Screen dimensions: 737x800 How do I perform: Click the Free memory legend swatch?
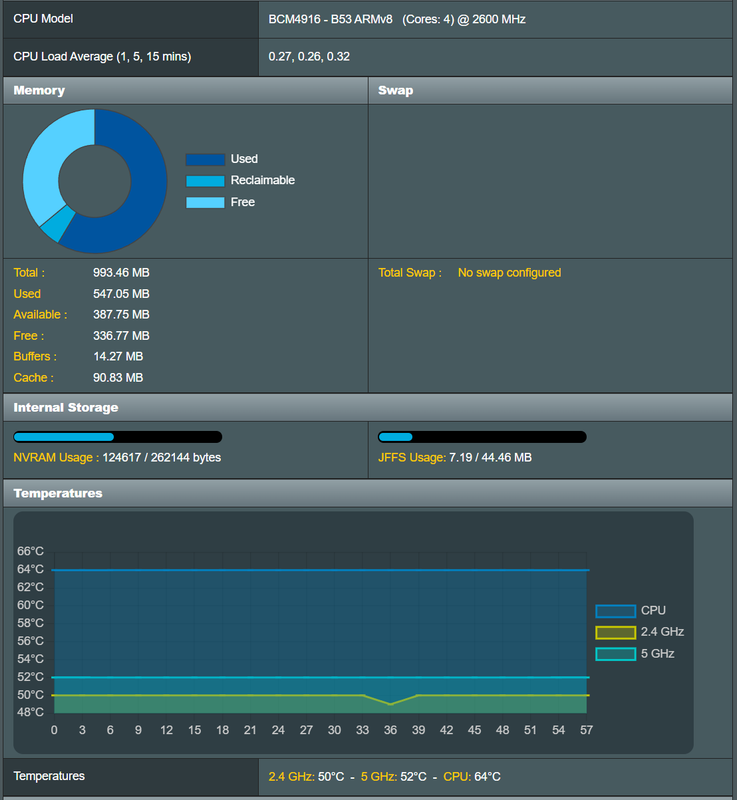pyautogui.click(x=205, y=203)
